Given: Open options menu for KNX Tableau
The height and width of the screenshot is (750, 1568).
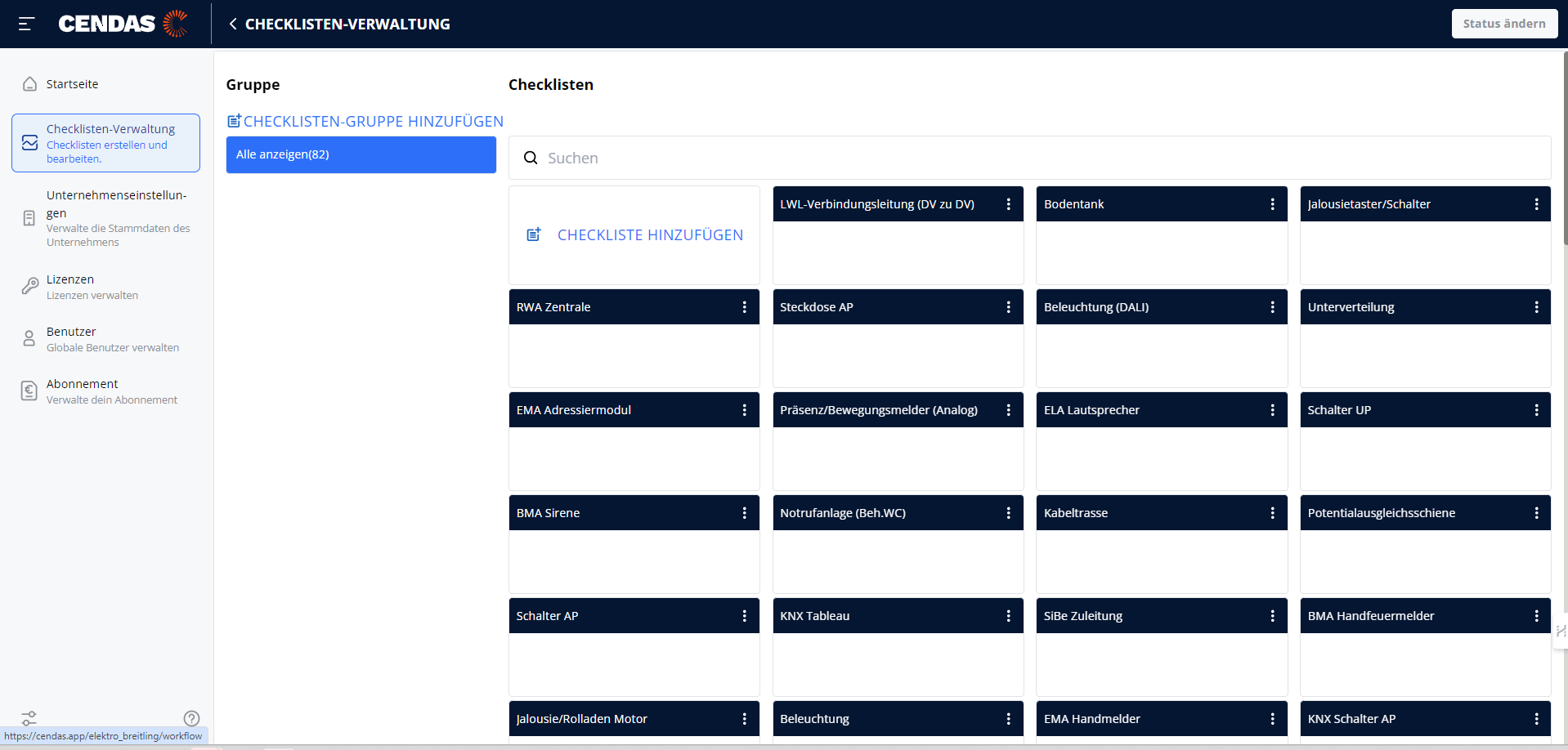Looking at the screenshot, I should [1009, 616].
